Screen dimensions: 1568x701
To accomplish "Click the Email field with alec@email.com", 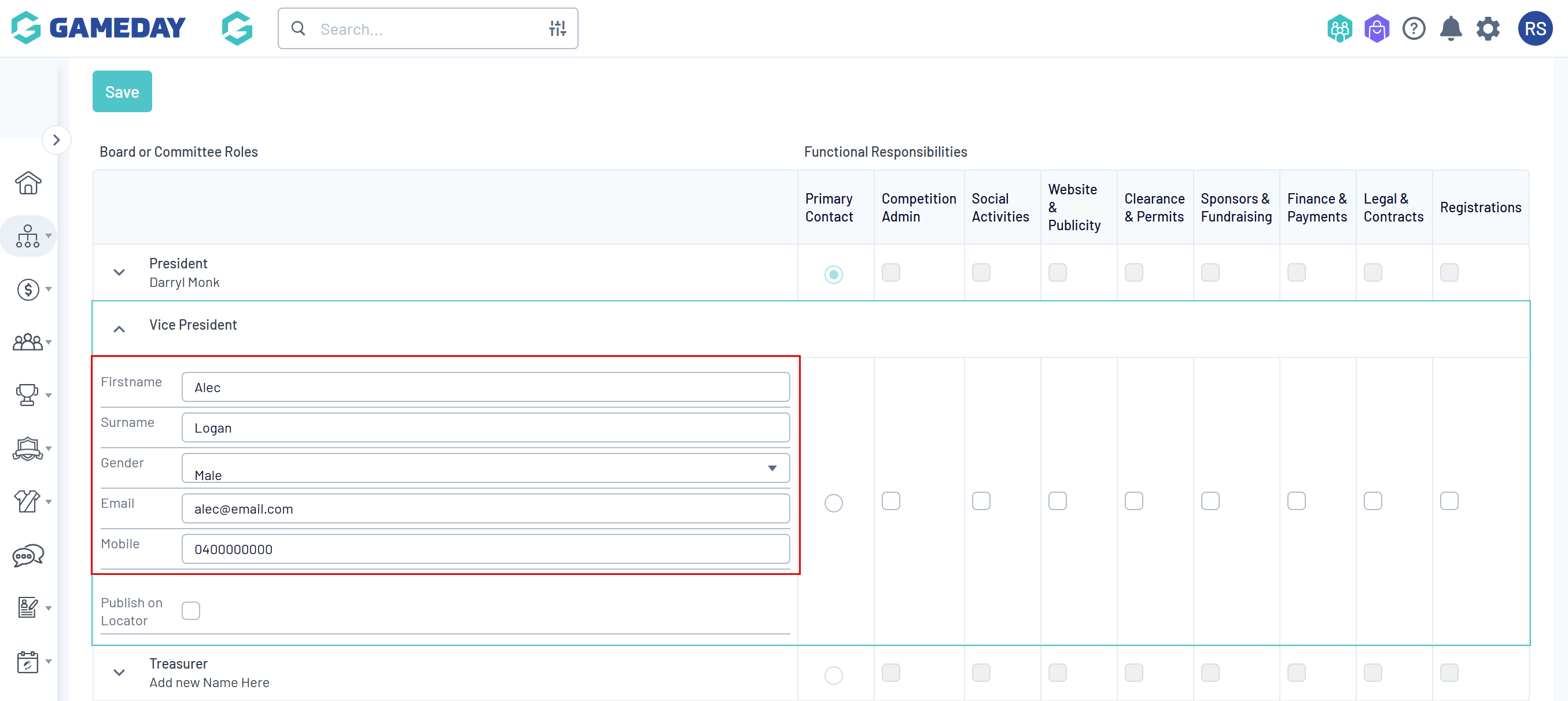I will (x=485, y=509).
